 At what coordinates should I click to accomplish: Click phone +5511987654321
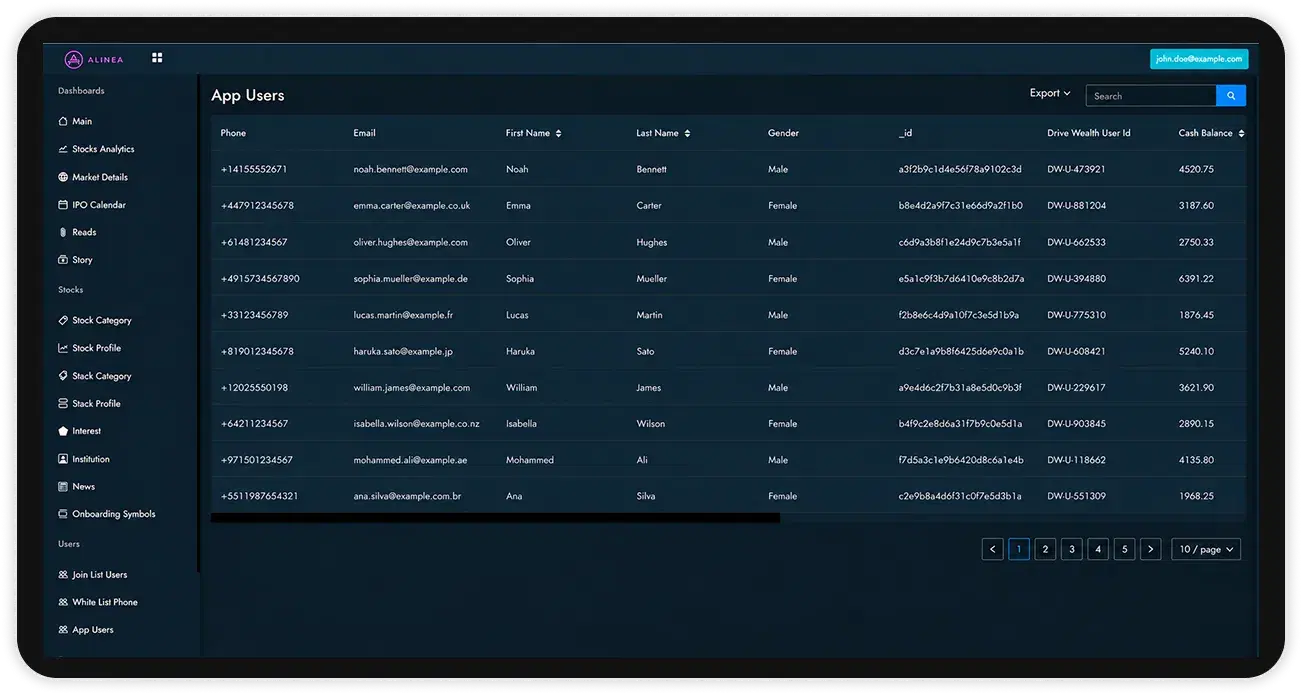259,496
